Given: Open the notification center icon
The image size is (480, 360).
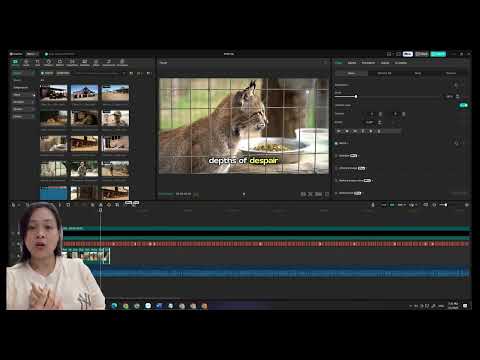Looking at the screenshot, I should coord(465,306).
